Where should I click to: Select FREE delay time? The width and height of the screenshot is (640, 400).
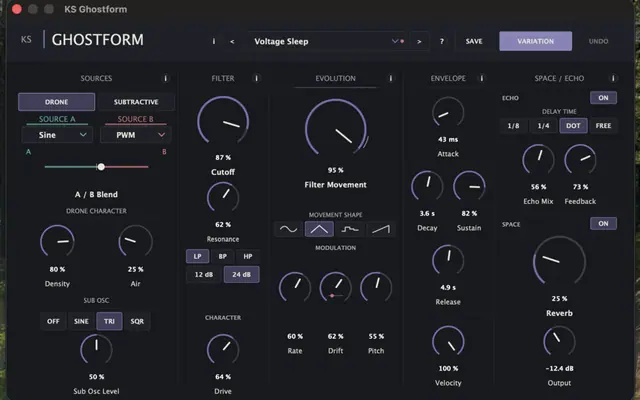603,126
